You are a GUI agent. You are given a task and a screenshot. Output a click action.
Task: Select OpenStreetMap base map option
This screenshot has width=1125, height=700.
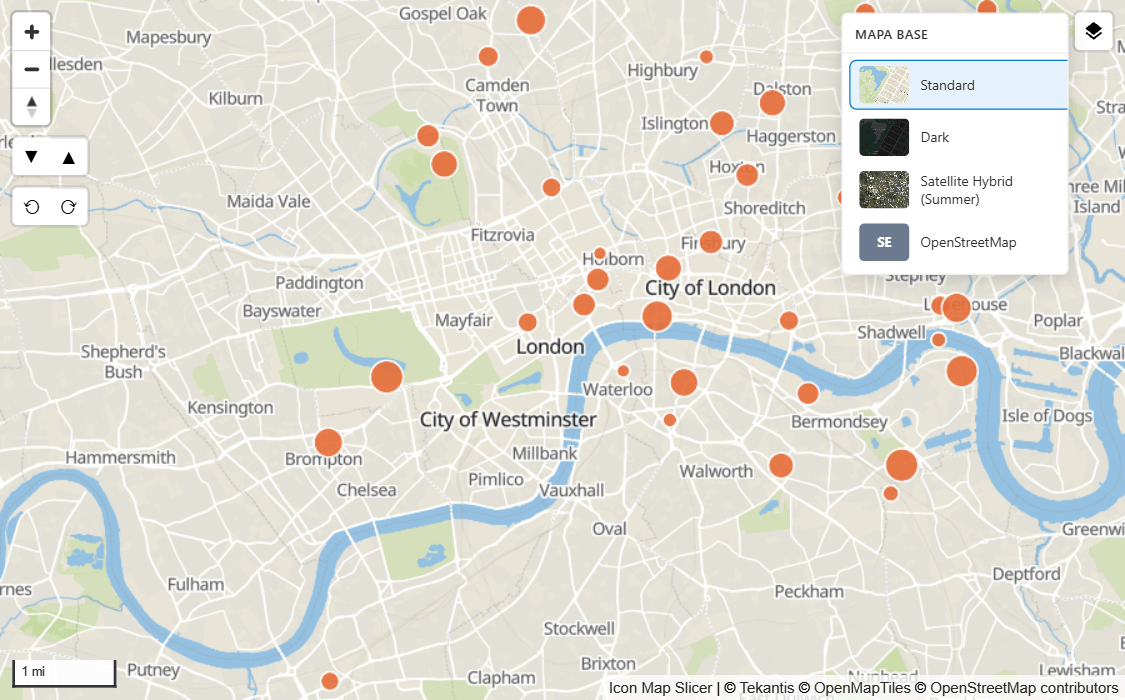(x=959, y=242)
